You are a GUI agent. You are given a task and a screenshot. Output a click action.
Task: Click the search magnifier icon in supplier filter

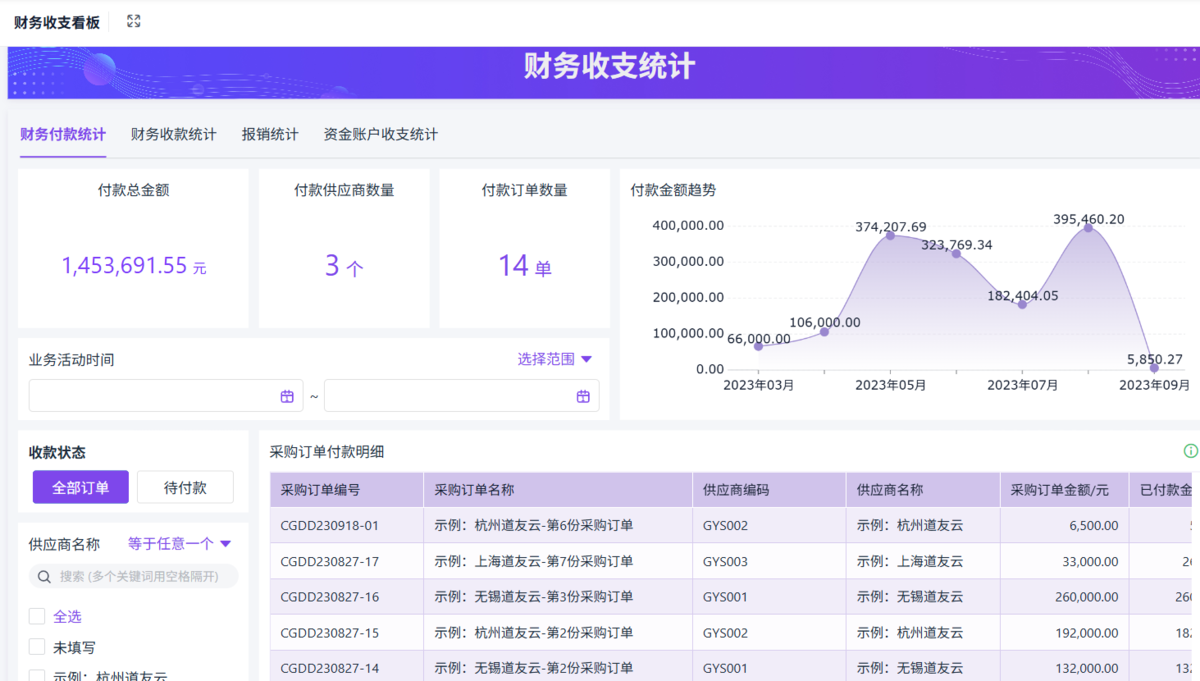click(x=44, y=576)
